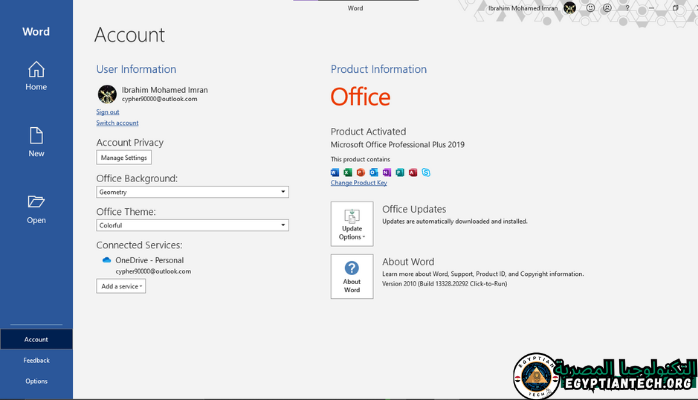Click the Sign out link
Screen dimensions: 698x400
coord(107,112)
